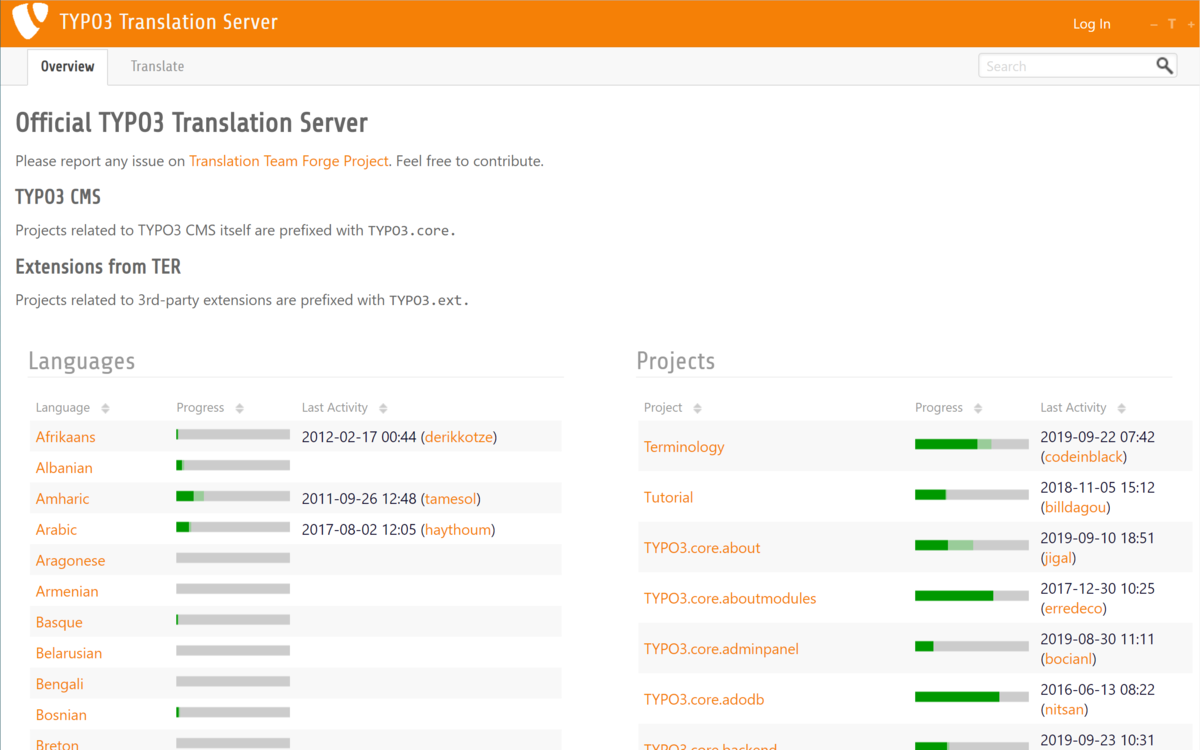Open user derikkotze's profile
This screenshot has height=750, width=1200.
pyautogui.click(x=459, y=437)
